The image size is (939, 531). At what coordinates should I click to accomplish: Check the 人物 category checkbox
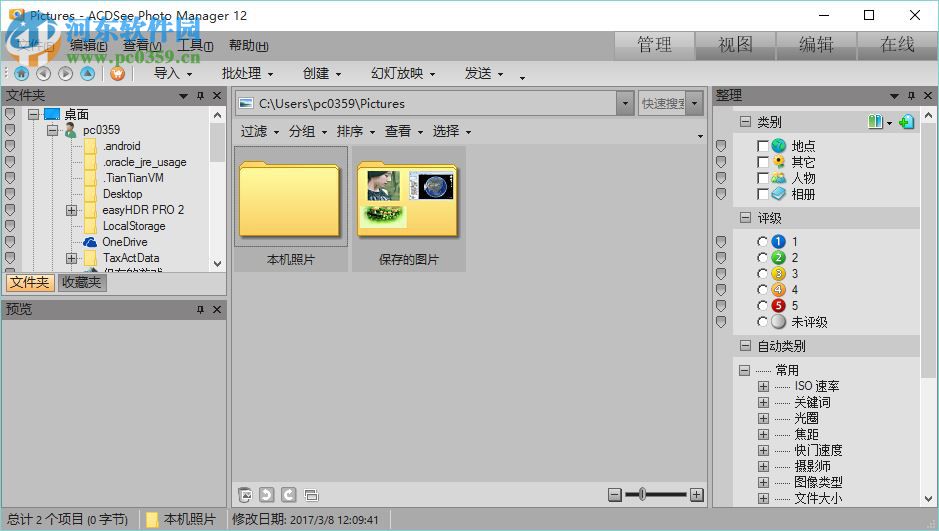(762, 178)
